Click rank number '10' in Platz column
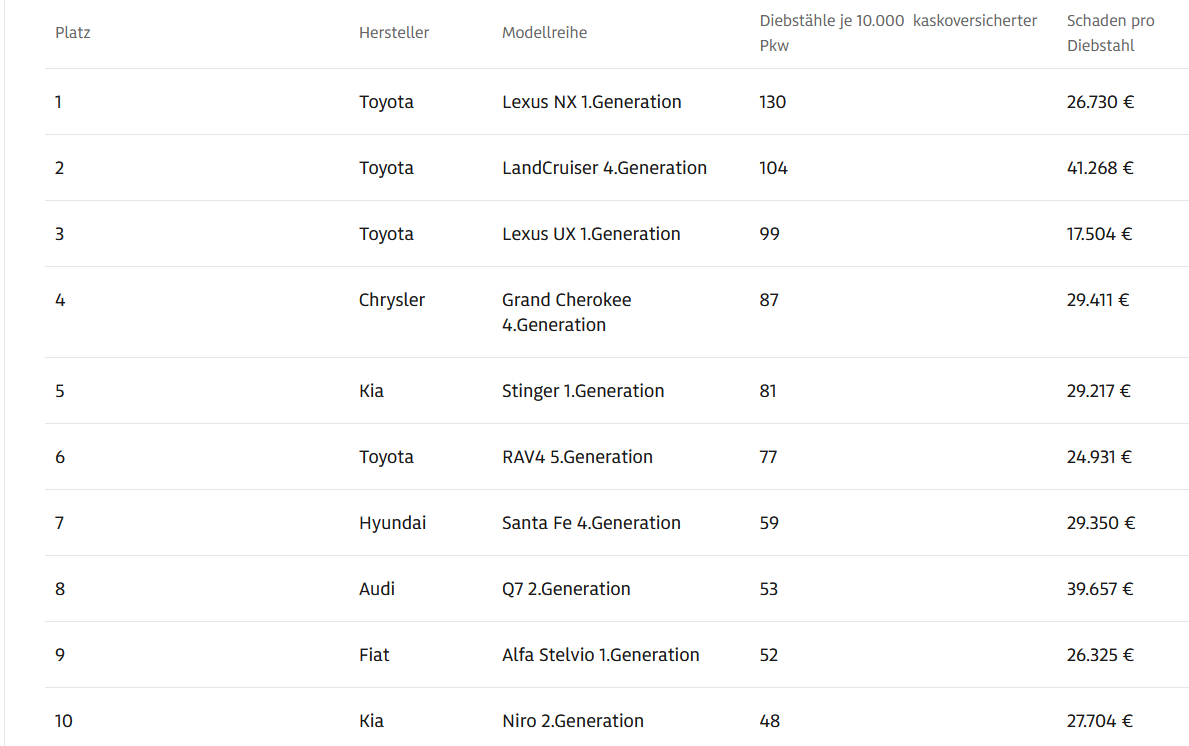The width and height of the screenshot is (1189, 746). pyautogui.click(x=64, y=720)
